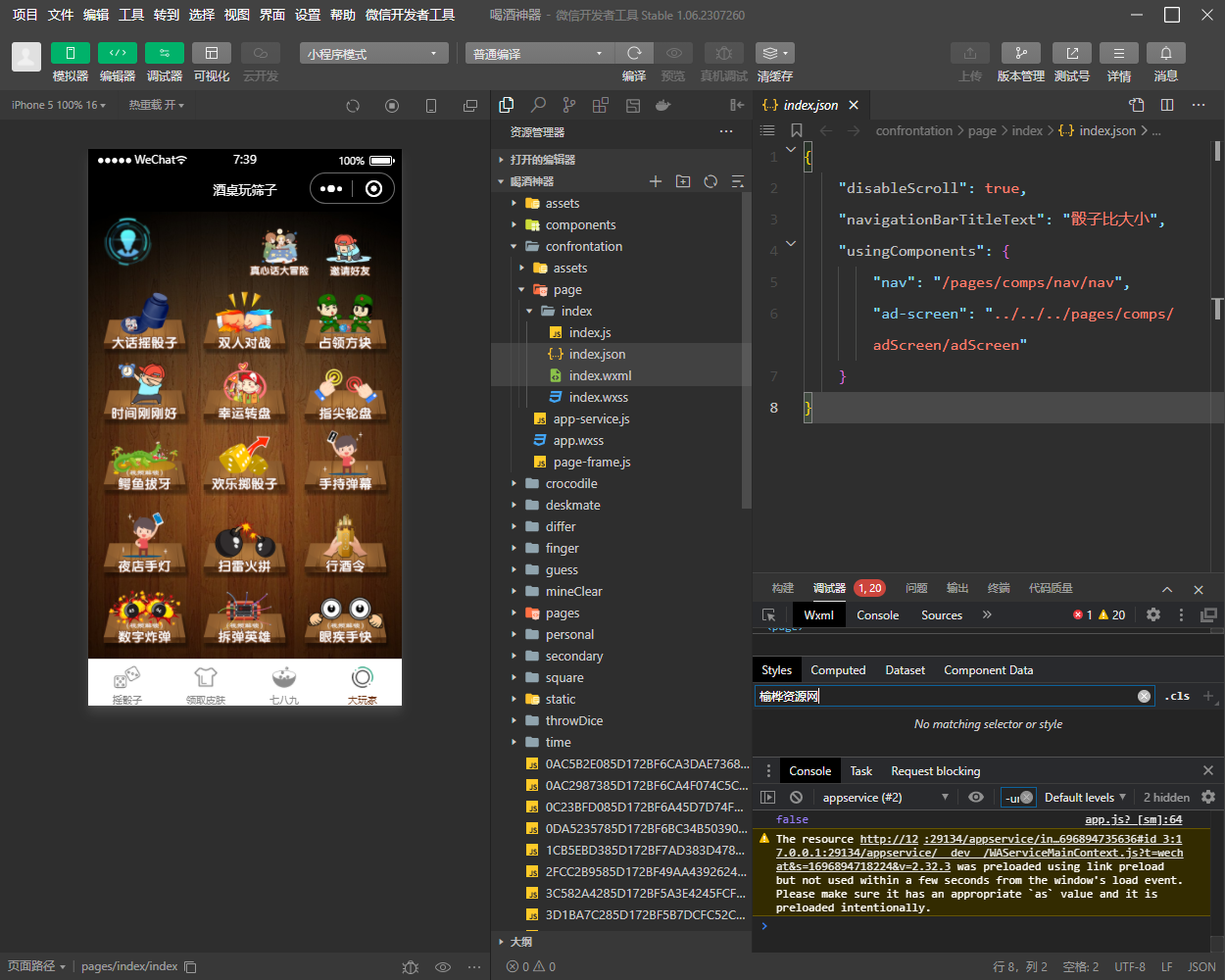Open the 消息 notifications bell
Viewport: 1225px width, 980px height.
[x=1166, y=53]
